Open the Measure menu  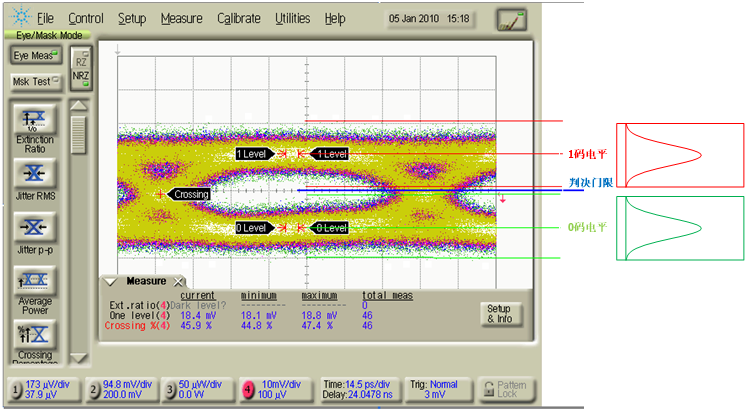[x=181, y=19]
